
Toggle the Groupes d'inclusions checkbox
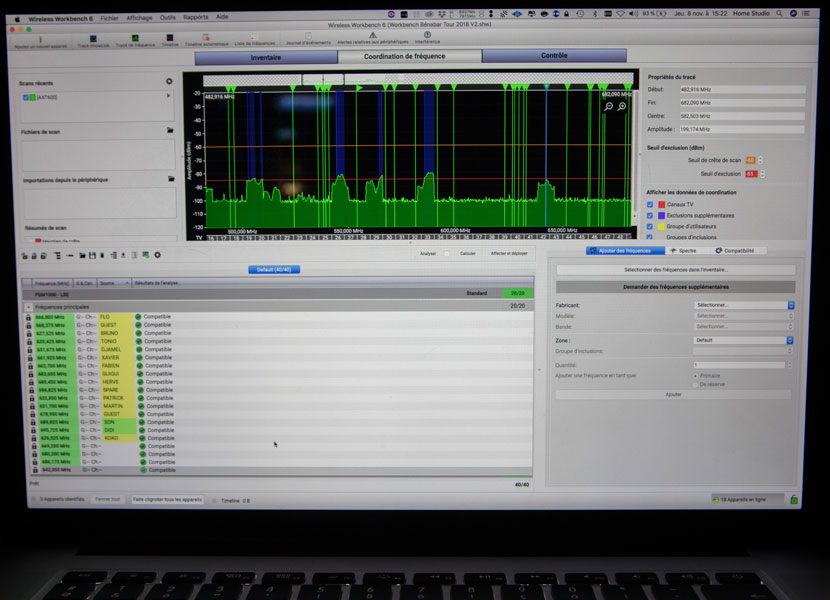tap(650, 237)
